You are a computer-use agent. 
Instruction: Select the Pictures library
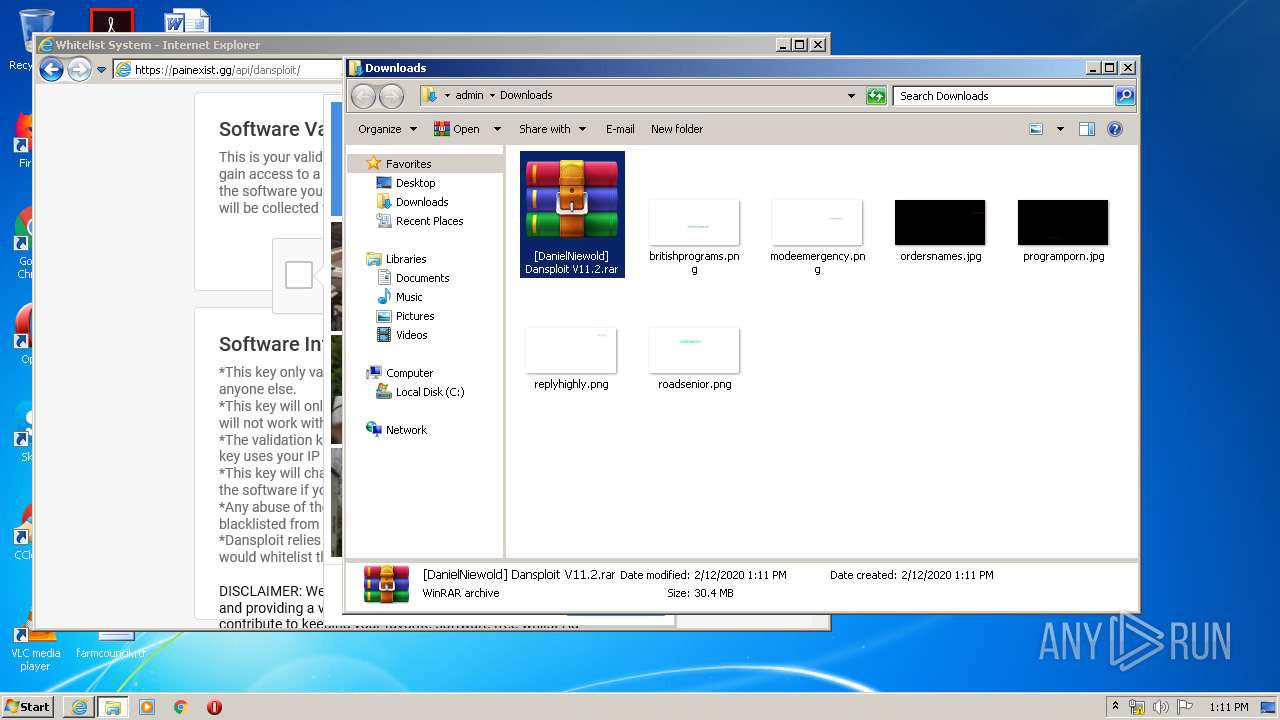coord(415,316)
